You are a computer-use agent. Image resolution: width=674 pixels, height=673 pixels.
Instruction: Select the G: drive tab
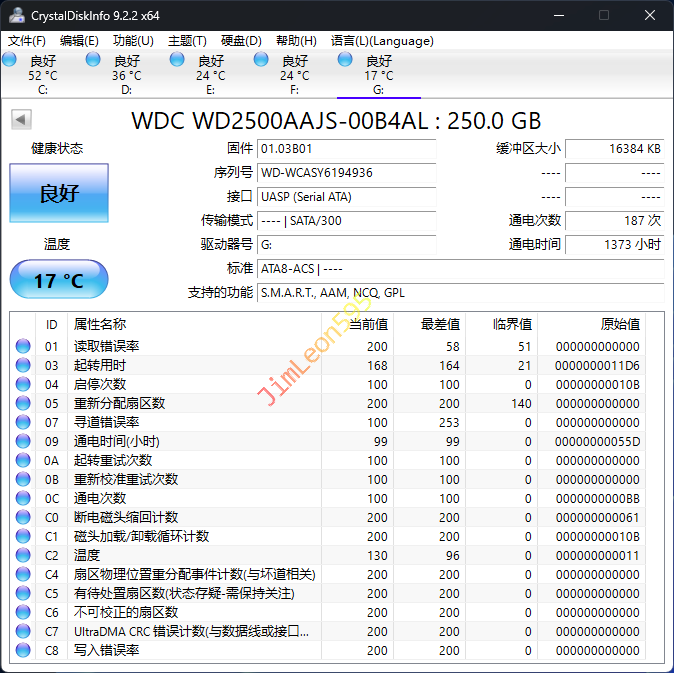pyautogui.click(x=378, y=75)
